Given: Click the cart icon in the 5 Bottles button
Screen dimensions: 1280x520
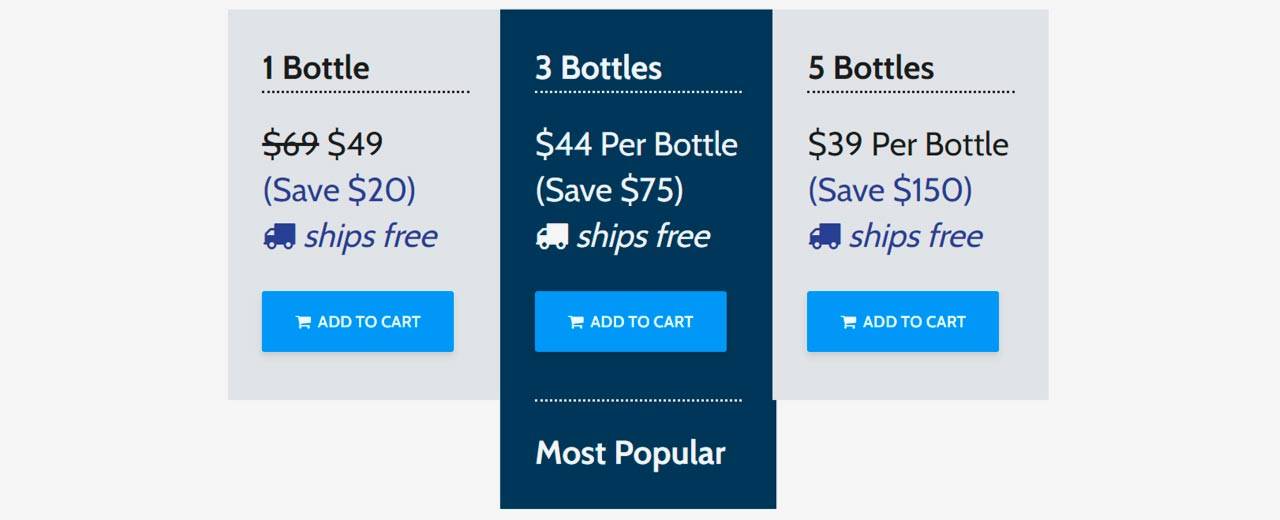Looking at the screenshot, I should (849, 322).
